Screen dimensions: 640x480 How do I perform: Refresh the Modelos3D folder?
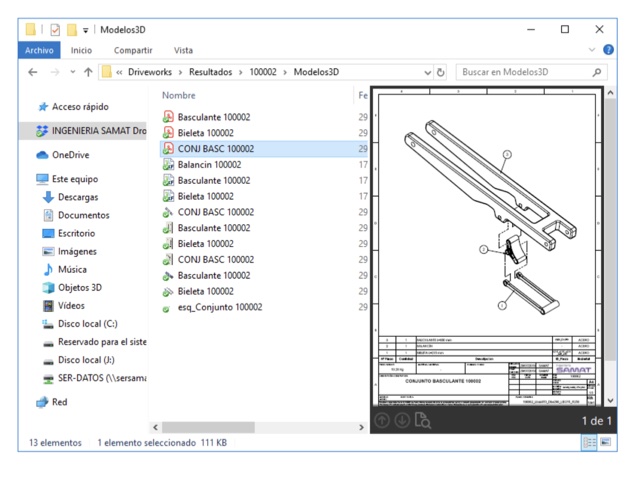440,72
